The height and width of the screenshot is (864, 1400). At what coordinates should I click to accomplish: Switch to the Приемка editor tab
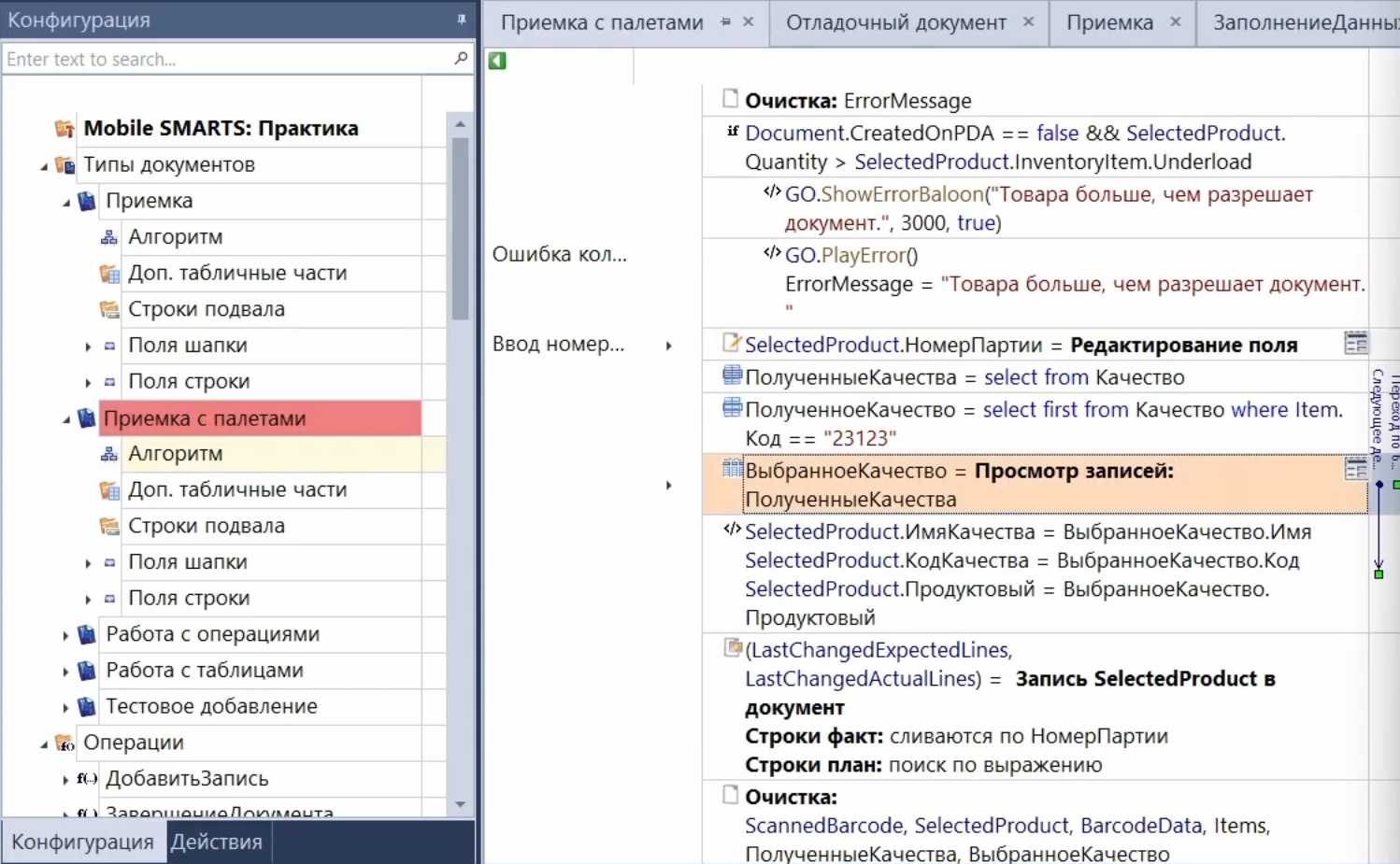click(x=1109, y=22)
